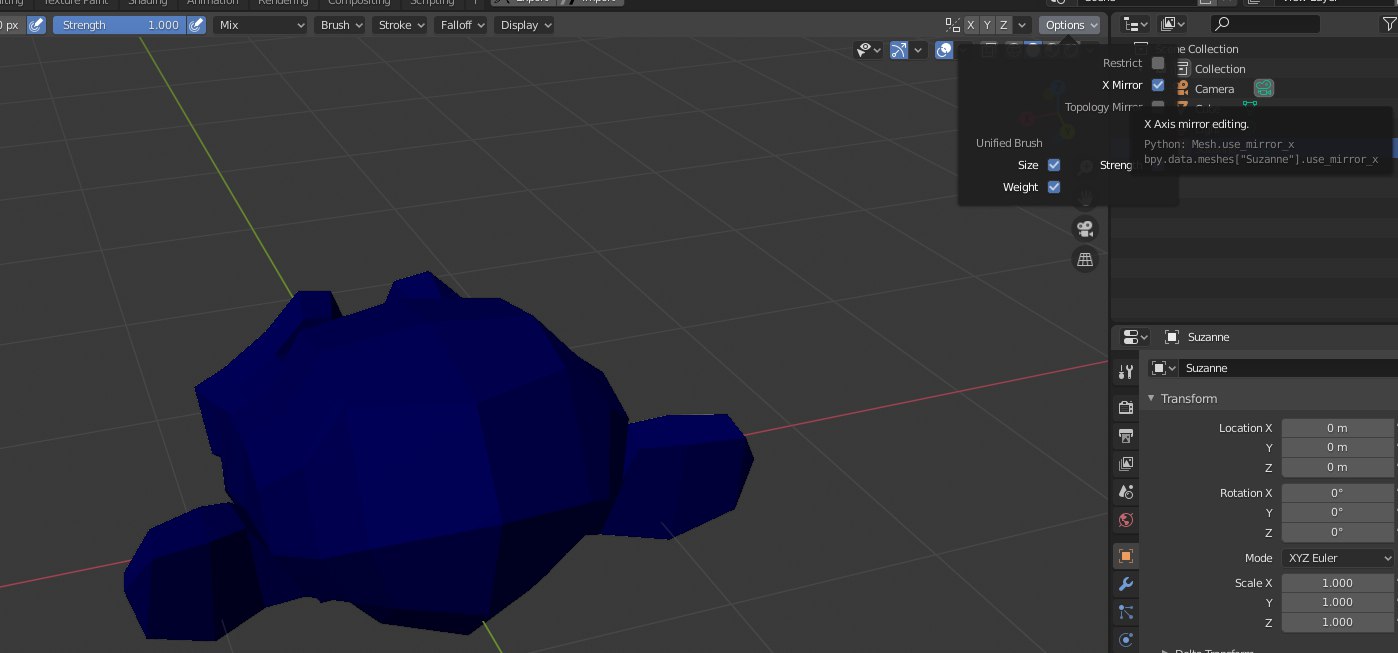Open the Object properties tab
The width and height of the screenshot is (1398, 653).
(x=1126, y=556)
